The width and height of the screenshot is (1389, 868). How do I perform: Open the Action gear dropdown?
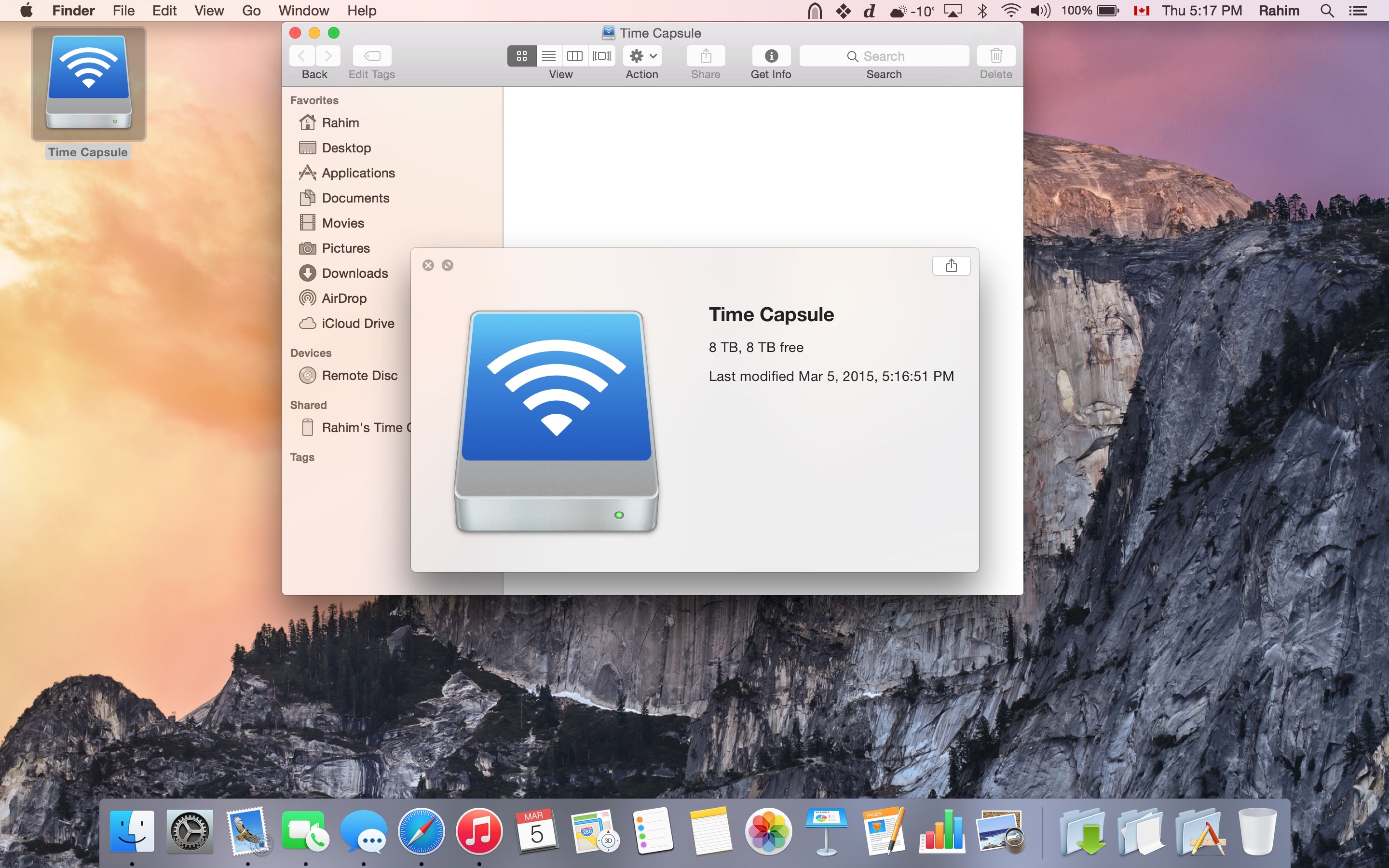pos(642,55)
